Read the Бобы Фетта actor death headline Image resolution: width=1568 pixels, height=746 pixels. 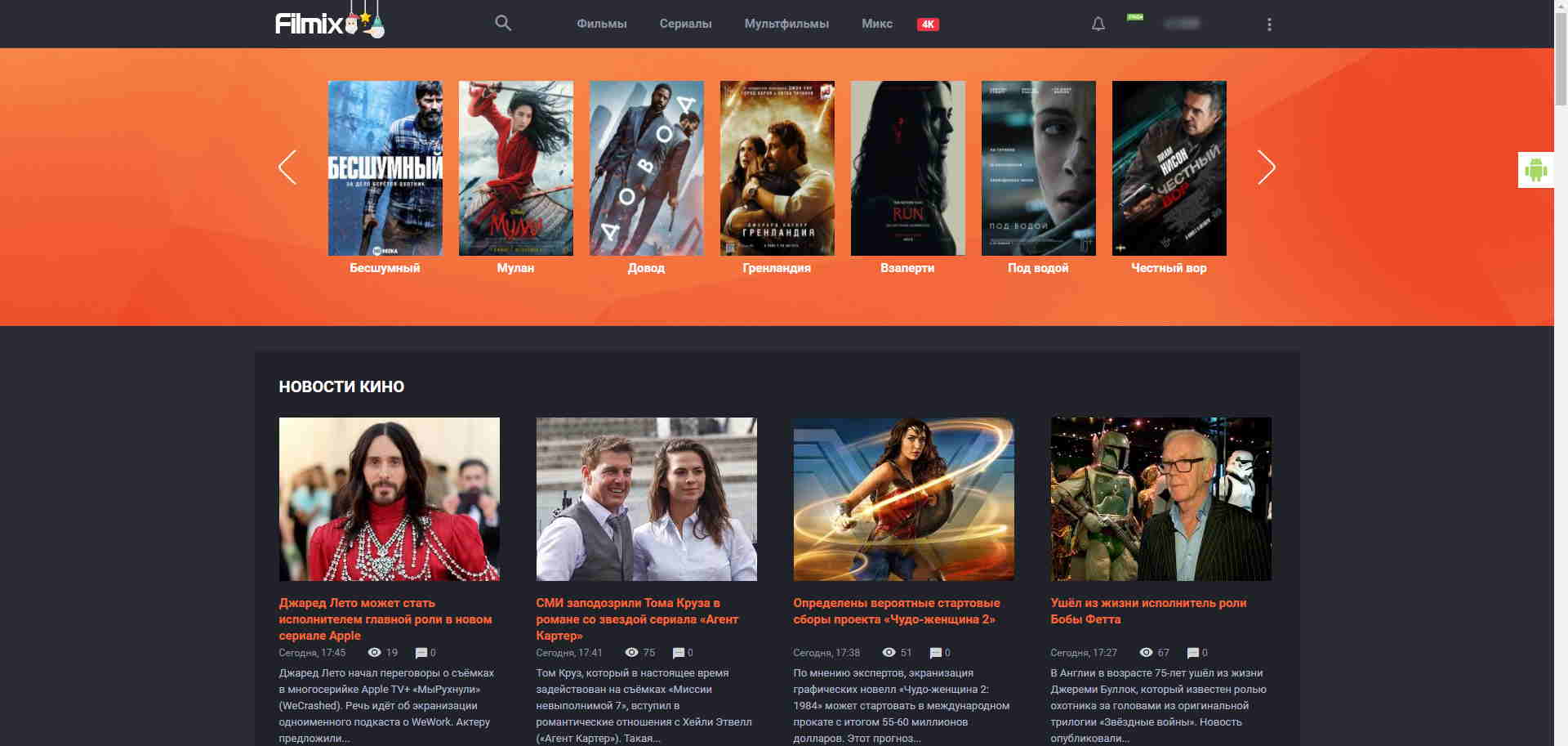[1148, 611]
